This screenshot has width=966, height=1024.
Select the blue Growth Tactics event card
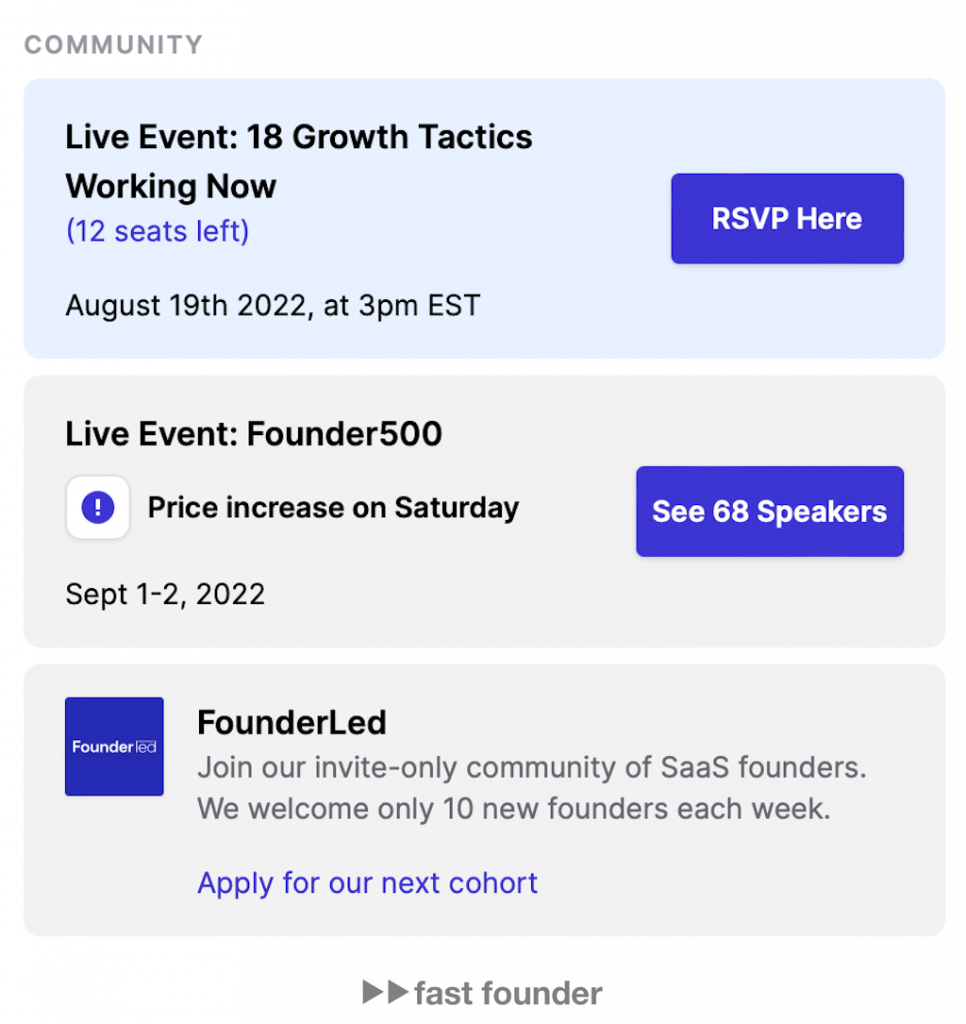484,218
